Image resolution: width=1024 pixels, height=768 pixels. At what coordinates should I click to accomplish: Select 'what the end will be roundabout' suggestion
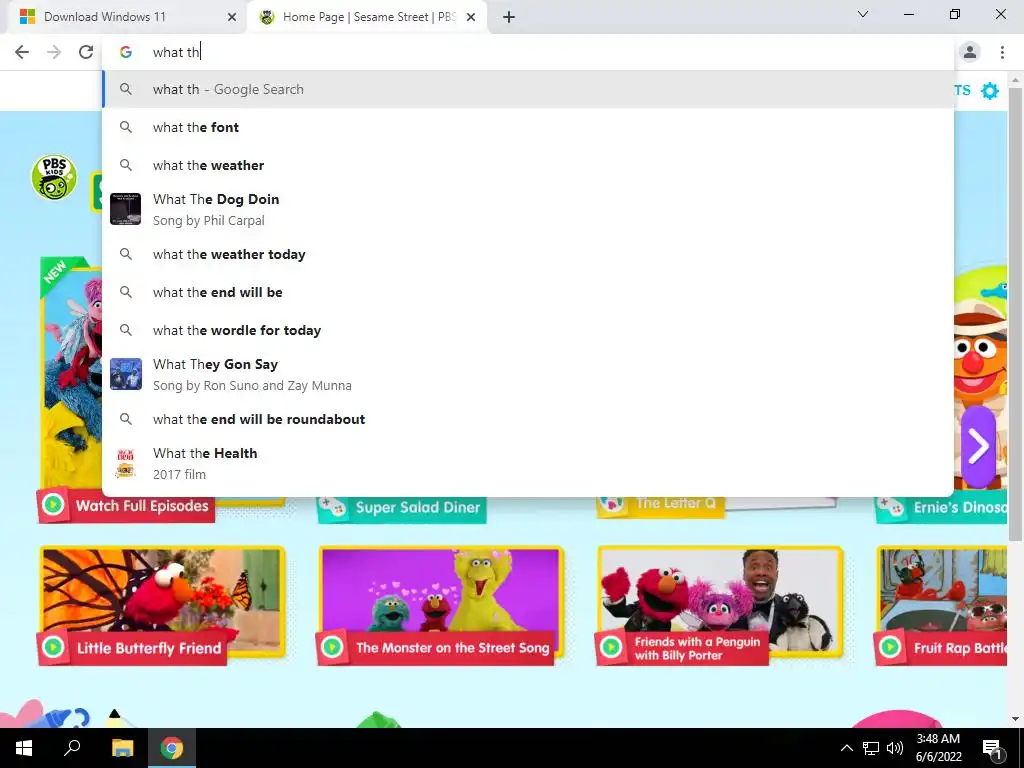(528, 419)
